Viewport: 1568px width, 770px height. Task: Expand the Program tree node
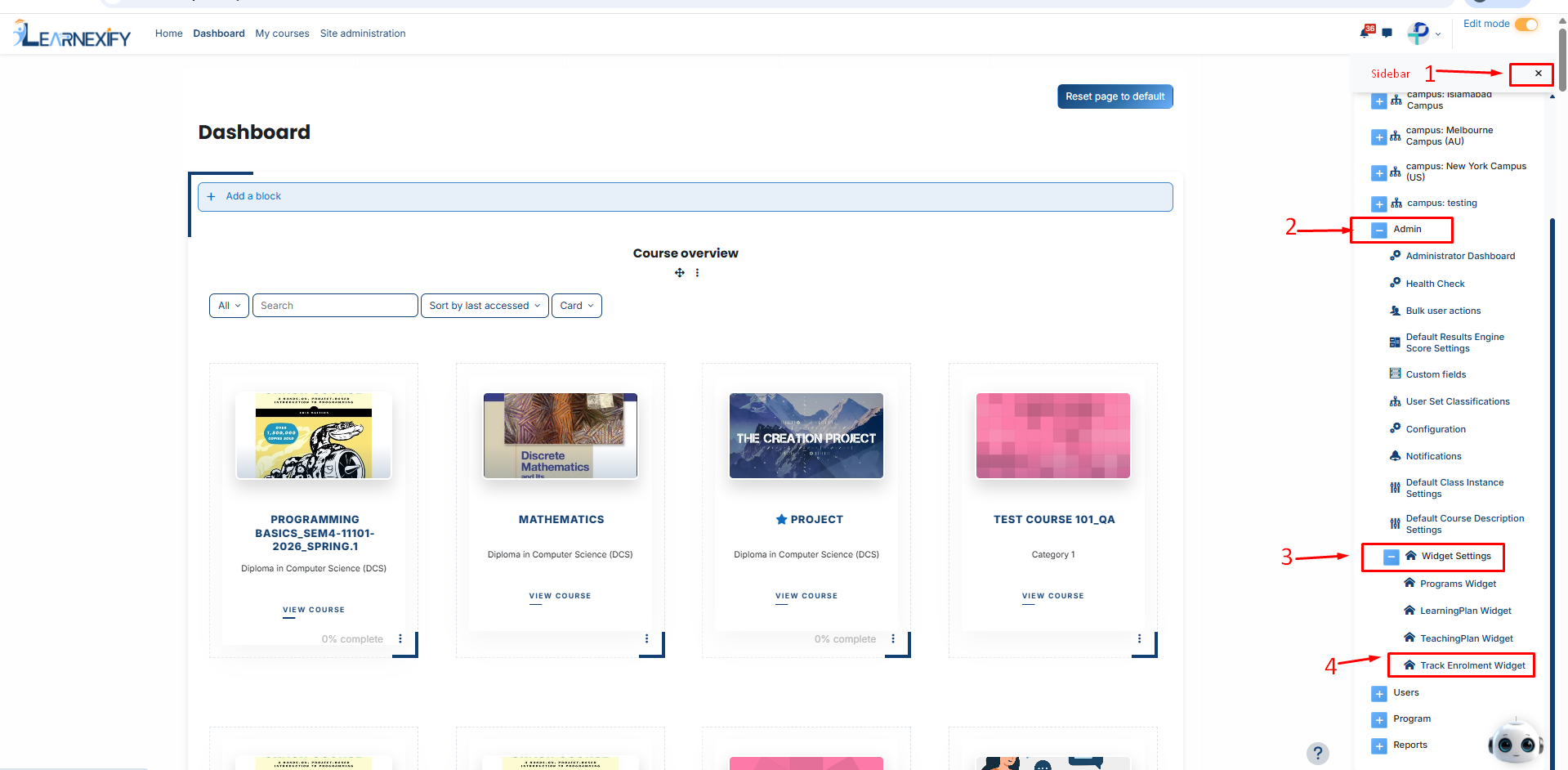tap(1379, 720)
